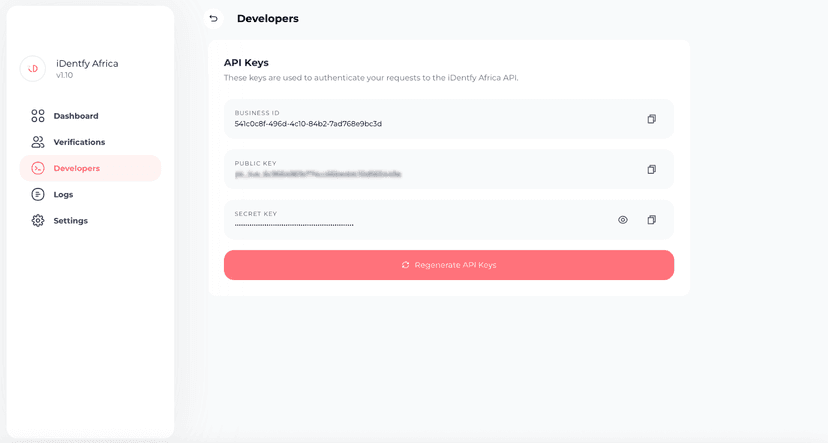This screenshot has height=443, width=828.
Task: Click the blurred Public Key value
Action: click(x=318, y=174)
